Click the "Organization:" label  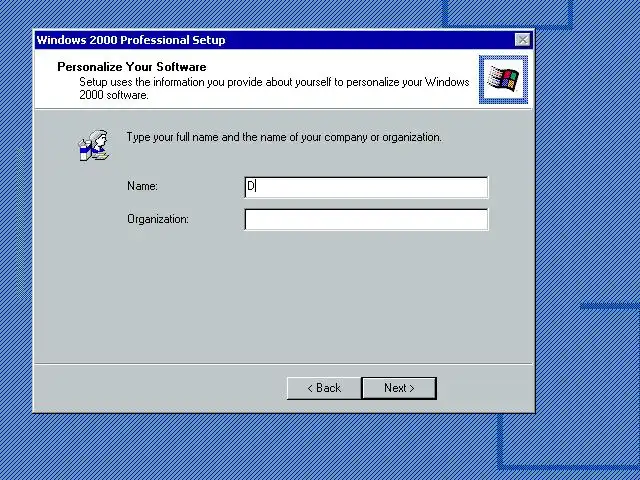158,219
